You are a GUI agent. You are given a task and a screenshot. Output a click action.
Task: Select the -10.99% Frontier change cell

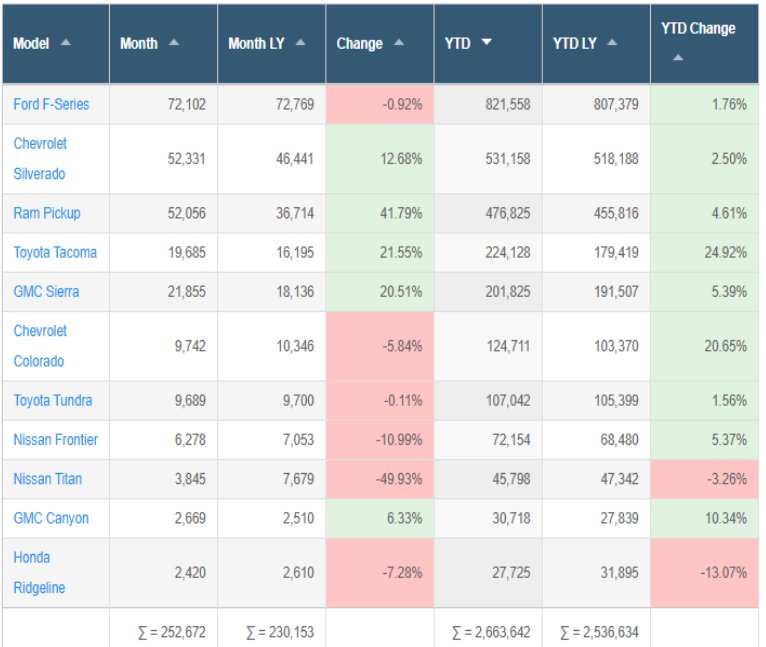[x=380, y=440]
